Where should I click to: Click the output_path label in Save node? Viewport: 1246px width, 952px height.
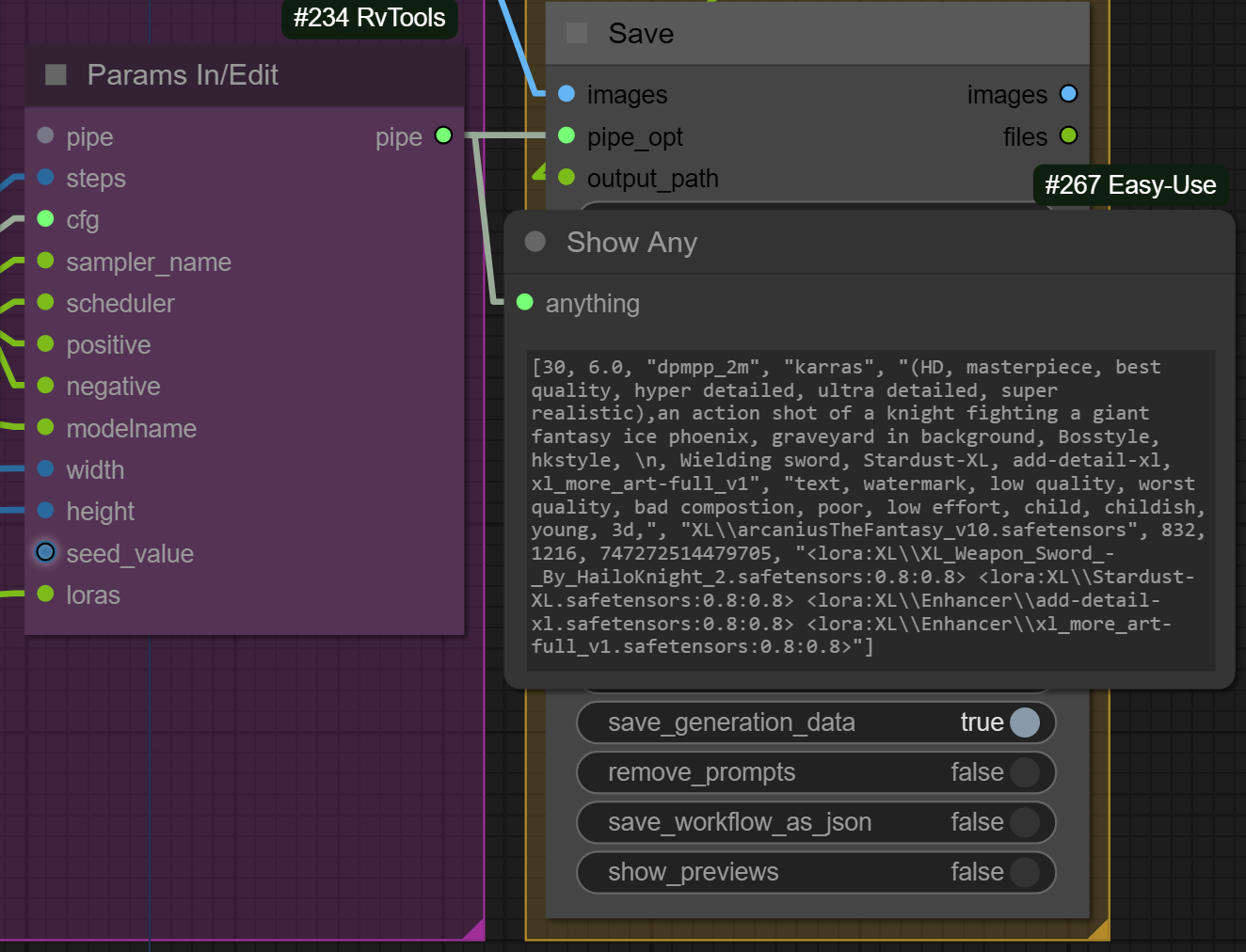point(652,179)
